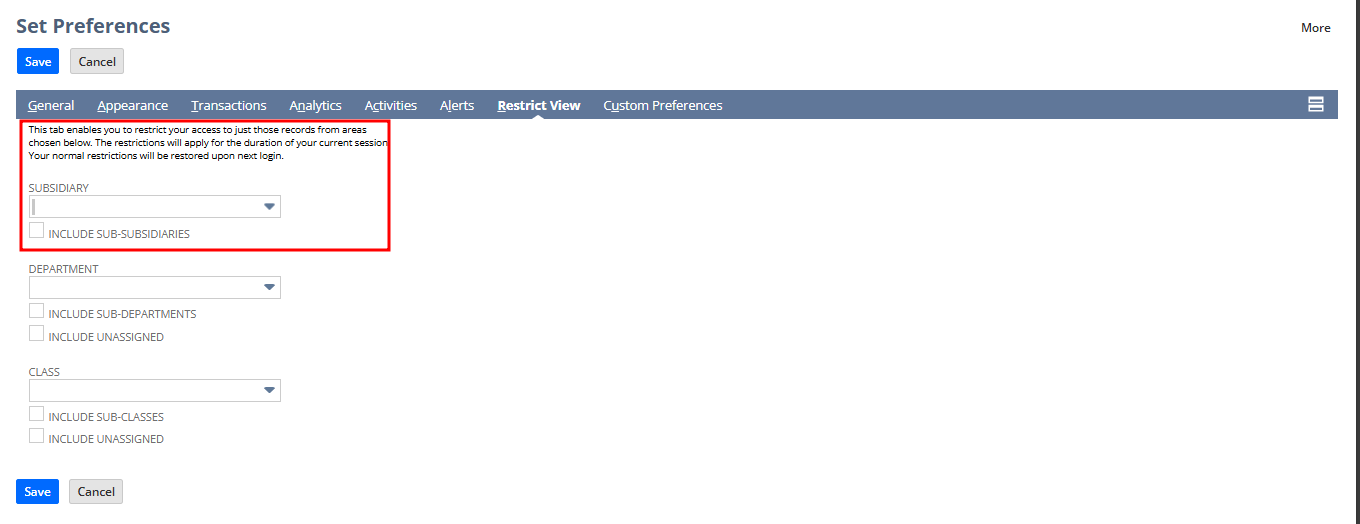Open the Activities tab
Image resolution: width=1360 pixels, height=524 pixels.
[391, 106]
